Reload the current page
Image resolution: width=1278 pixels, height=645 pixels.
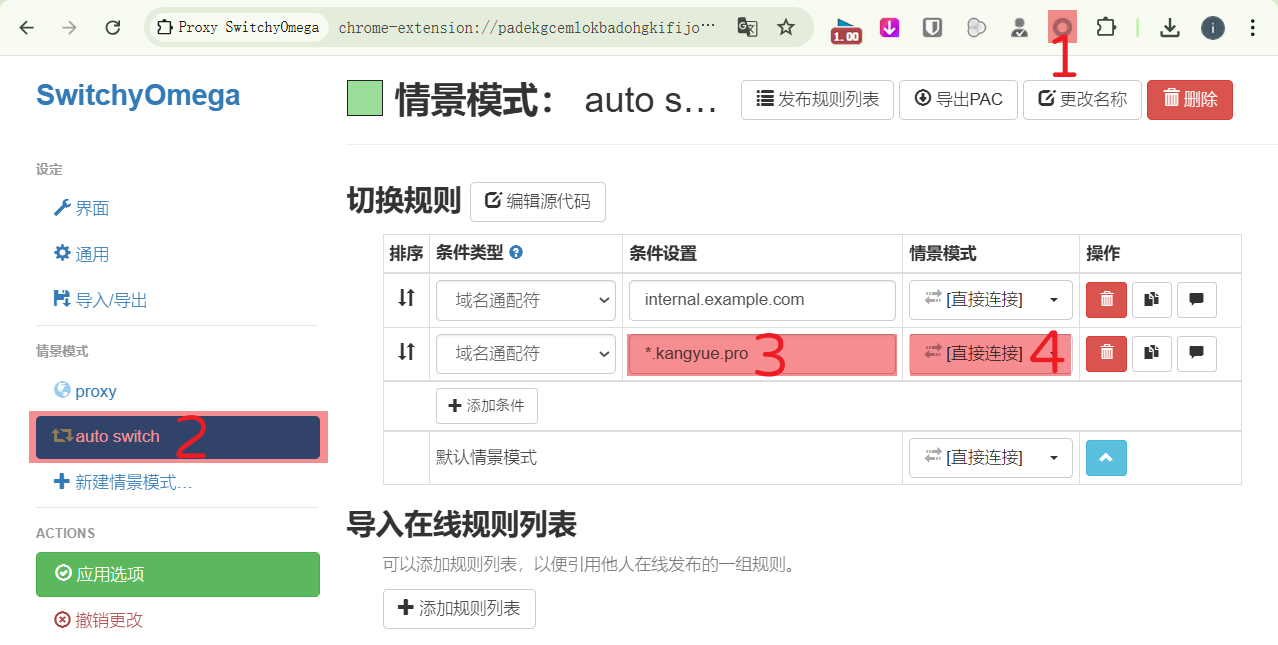[x=113, y=28]
